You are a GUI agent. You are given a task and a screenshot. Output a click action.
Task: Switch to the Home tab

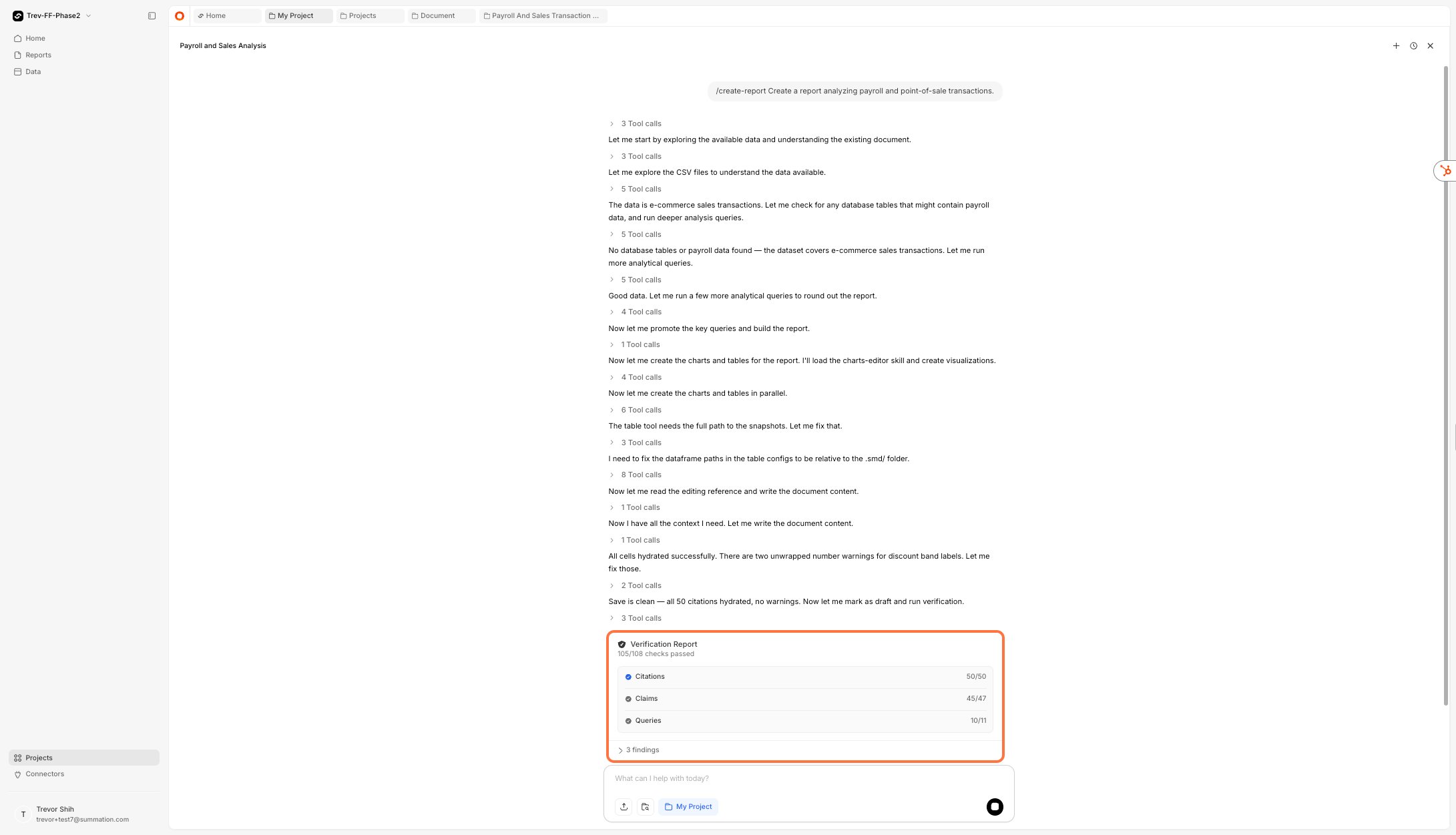coord(228,16)
